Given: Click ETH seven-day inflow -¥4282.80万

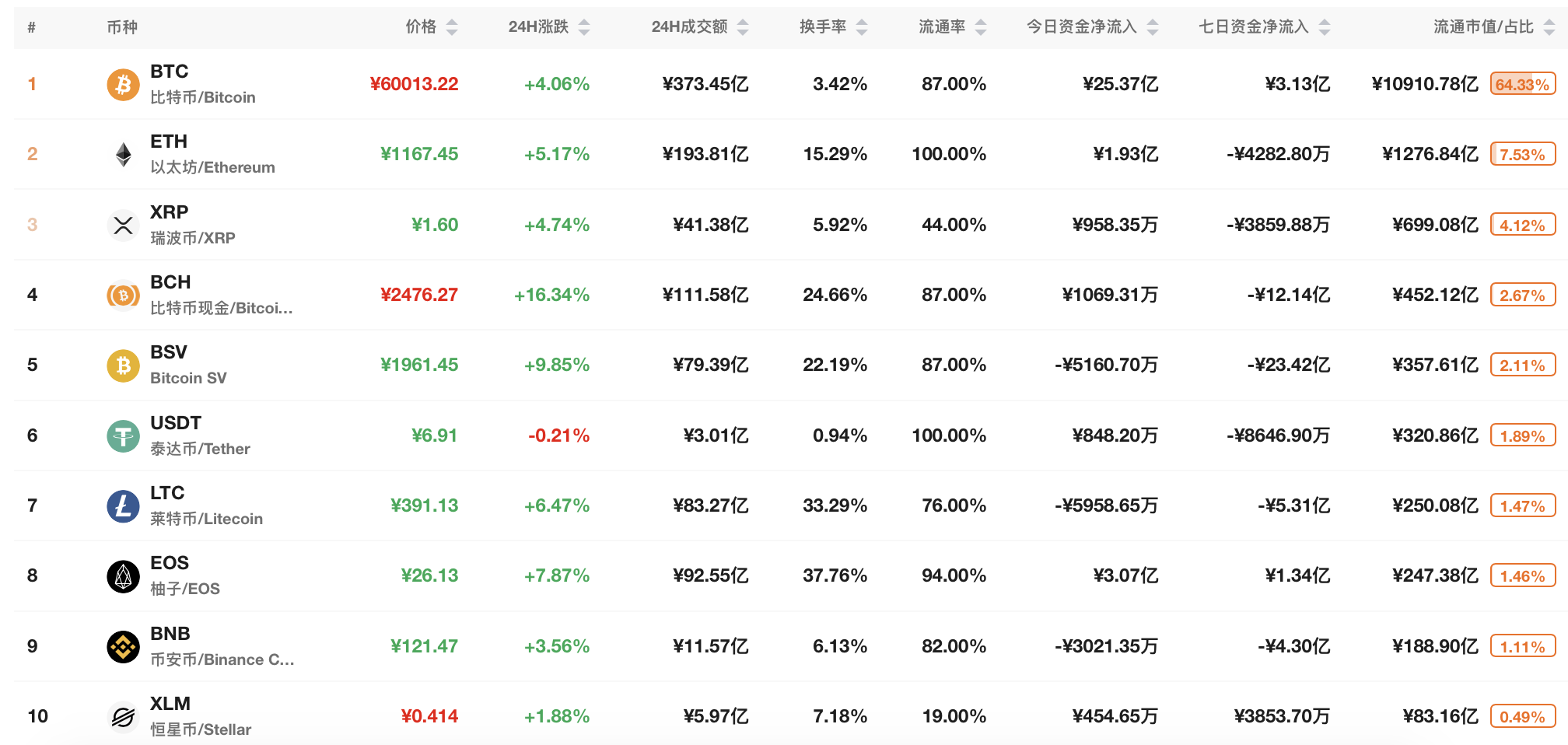Looking at the screenshot, I should pos(1279,154).
